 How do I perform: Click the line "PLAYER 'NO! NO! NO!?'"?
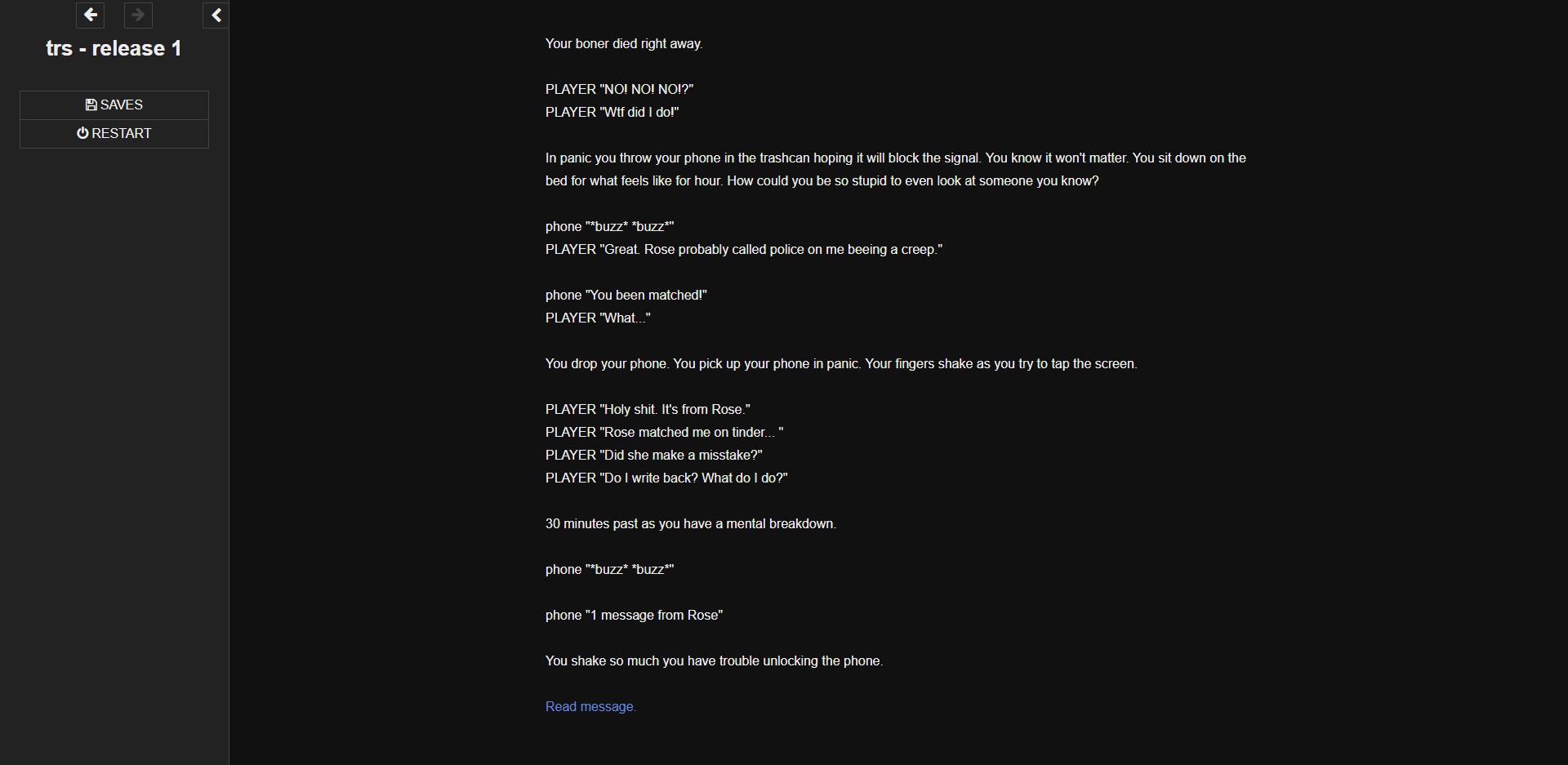coord(619,90)
